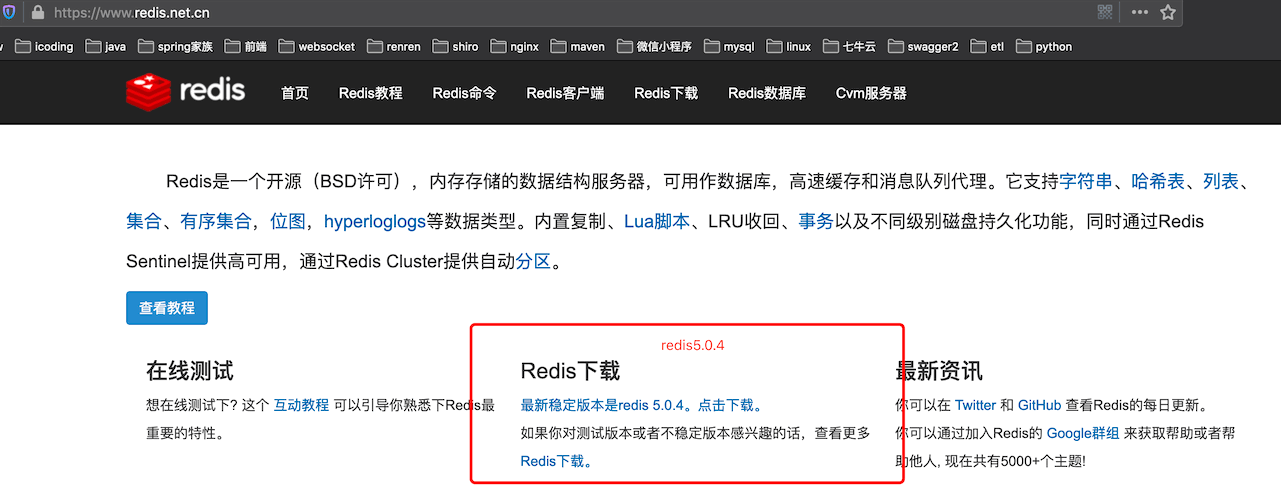Viewport: 1281px width, 490px height.
Task: Bookmark this page with the star icon
Action: coord(1167,13)
